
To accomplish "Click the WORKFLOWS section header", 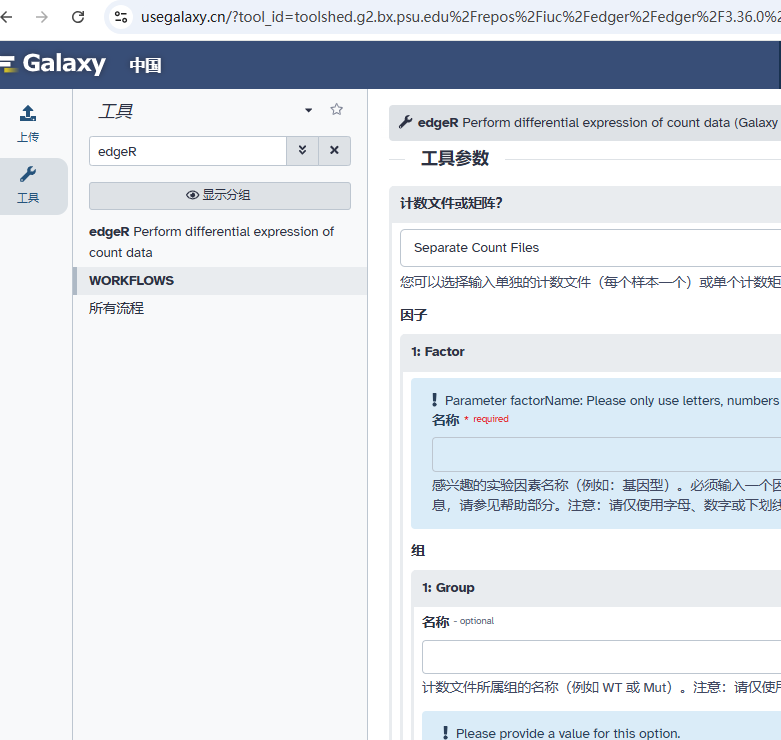I will coord(220,281).
